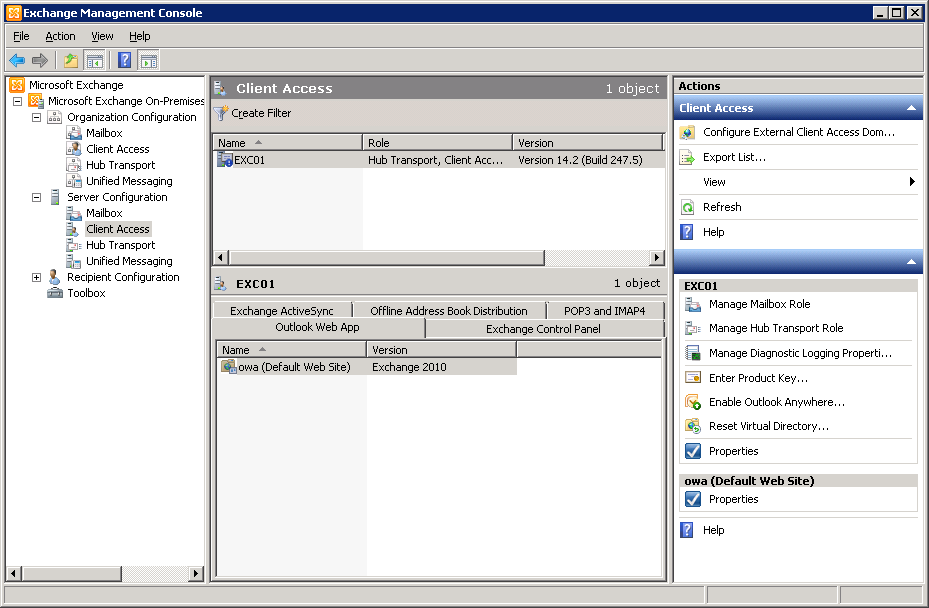Click the Create Filter funnel icon
The image size is (929, 608).
(221, 113)
